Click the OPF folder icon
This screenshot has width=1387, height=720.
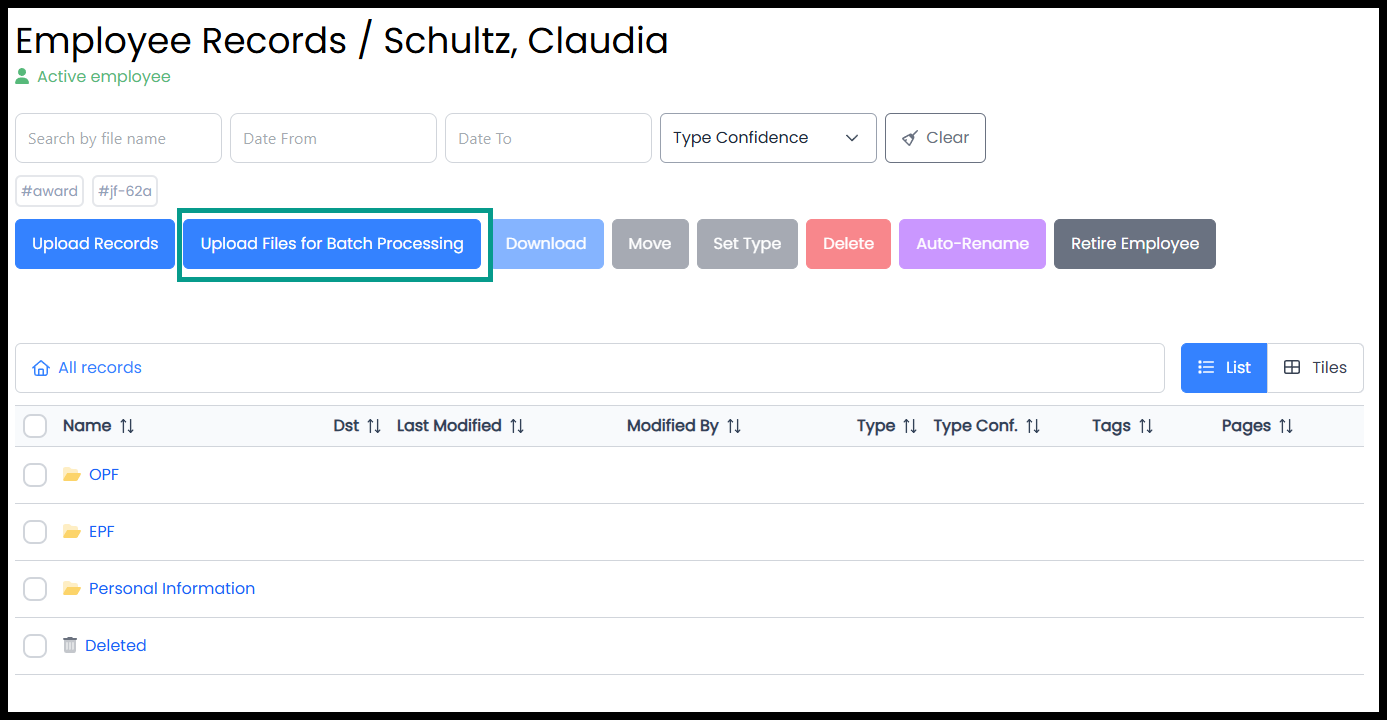(72, 475)
